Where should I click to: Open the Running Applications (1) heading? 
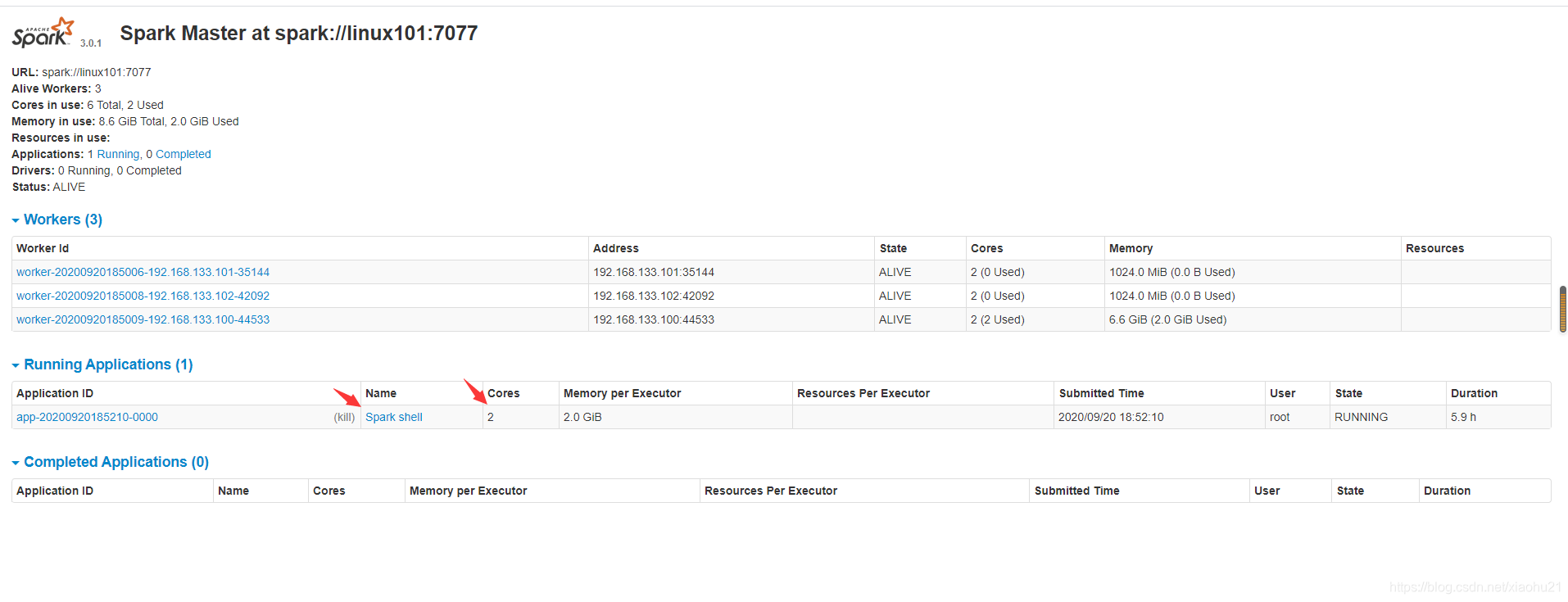[x=108, y=364]
